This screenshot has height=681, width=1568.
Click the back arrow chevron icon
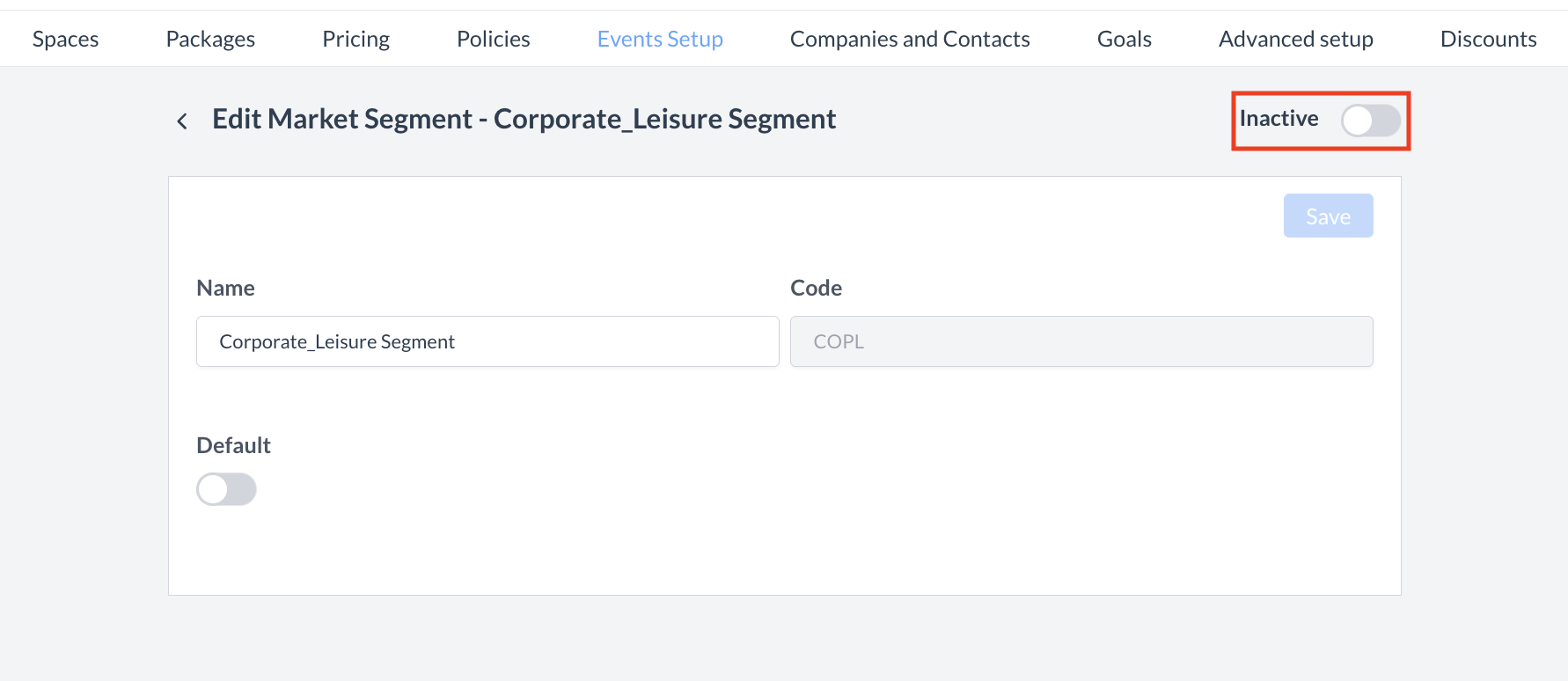tap(182, 121)
